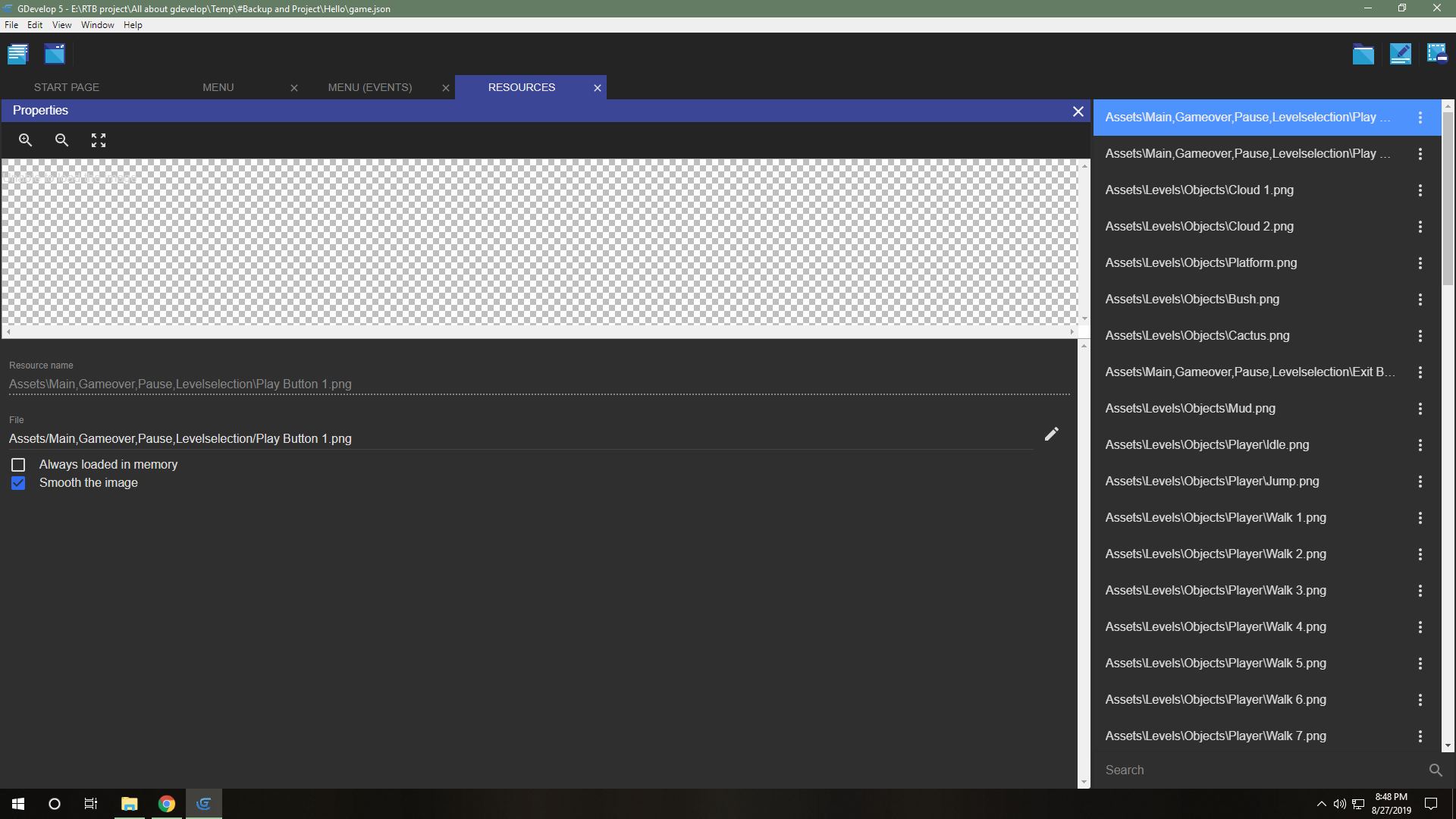The image size is (1456, 819).
Task: Open the Edit menu
Action: point(35,25)
